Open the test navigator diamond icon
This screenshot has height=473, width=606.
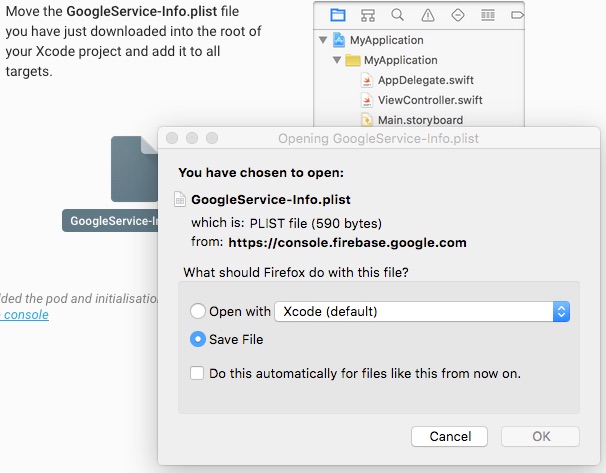click(x=458, y=15)
